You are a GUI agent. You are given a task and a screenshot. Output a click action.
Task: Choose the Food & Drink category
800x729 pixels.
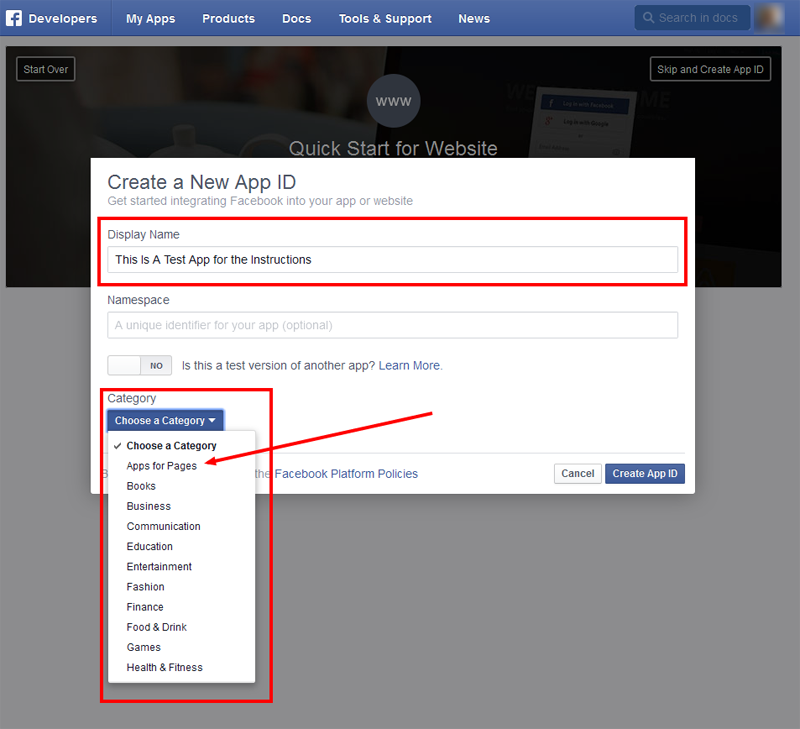(x=157, y=627)
